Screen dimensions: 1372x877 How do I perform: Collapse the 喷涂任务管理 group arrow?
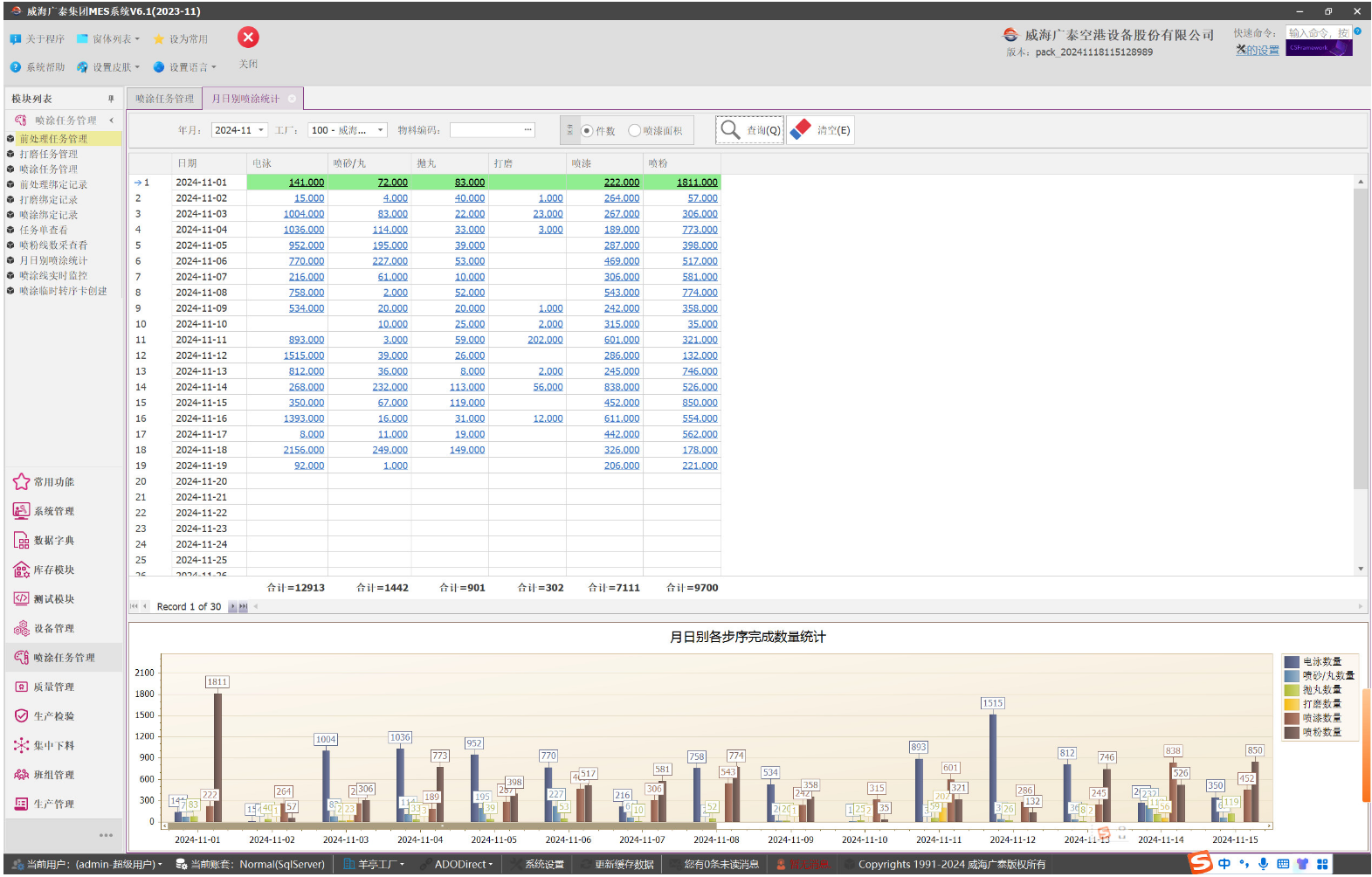click(111, 121)
